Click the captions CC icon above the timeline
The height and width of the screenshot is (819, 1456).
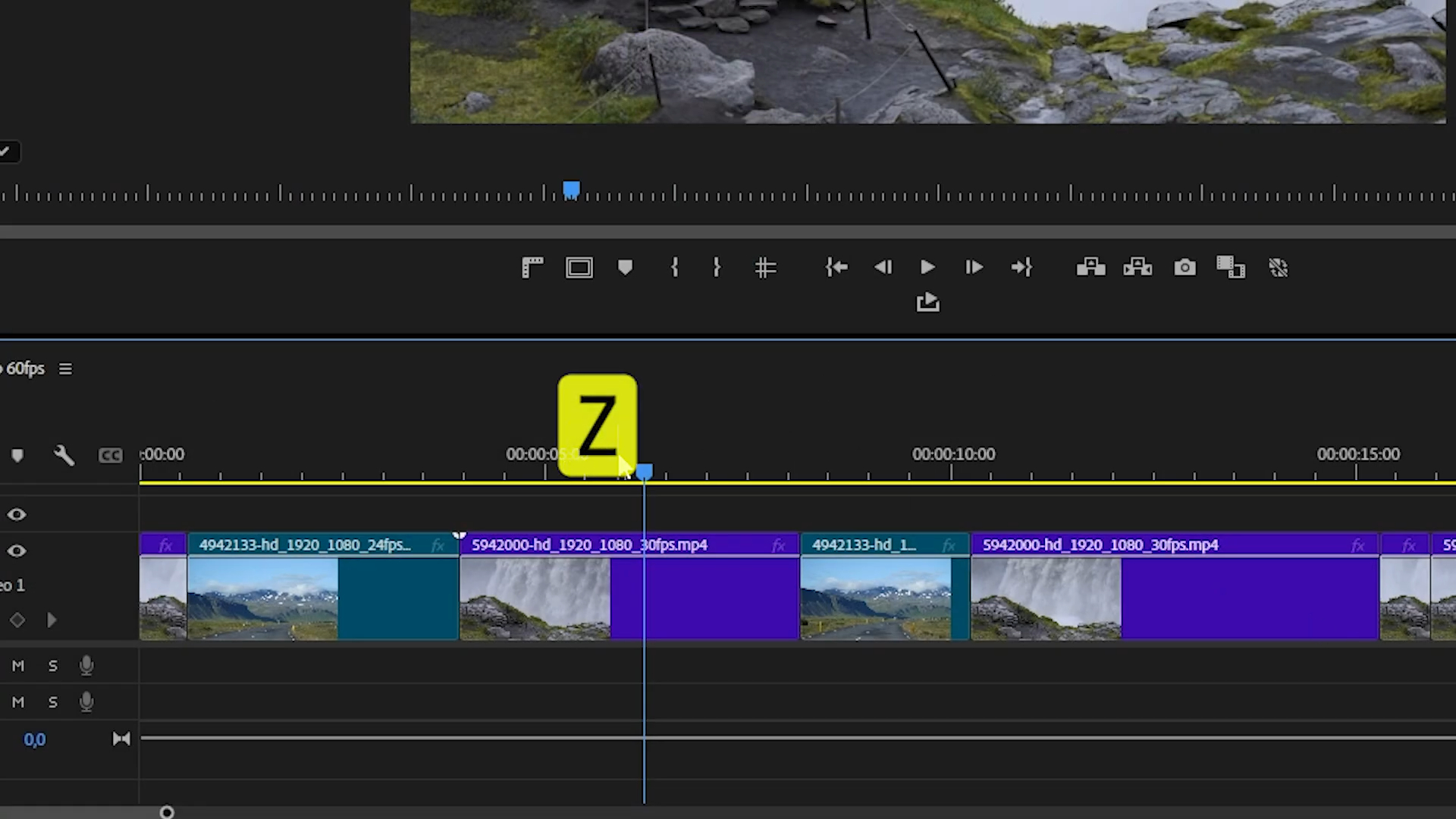click(111, 454)
